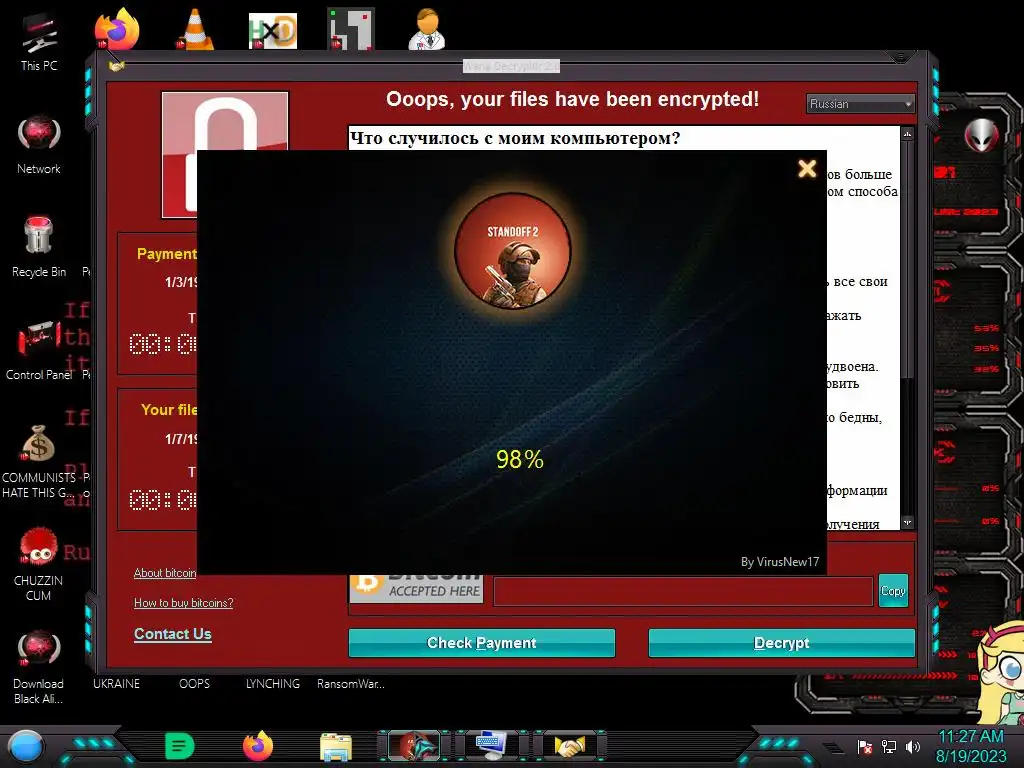This screenshot has height=768, width=1024.
Task: Open the How to buy bitcoins? link
Action: coord(184,603)
